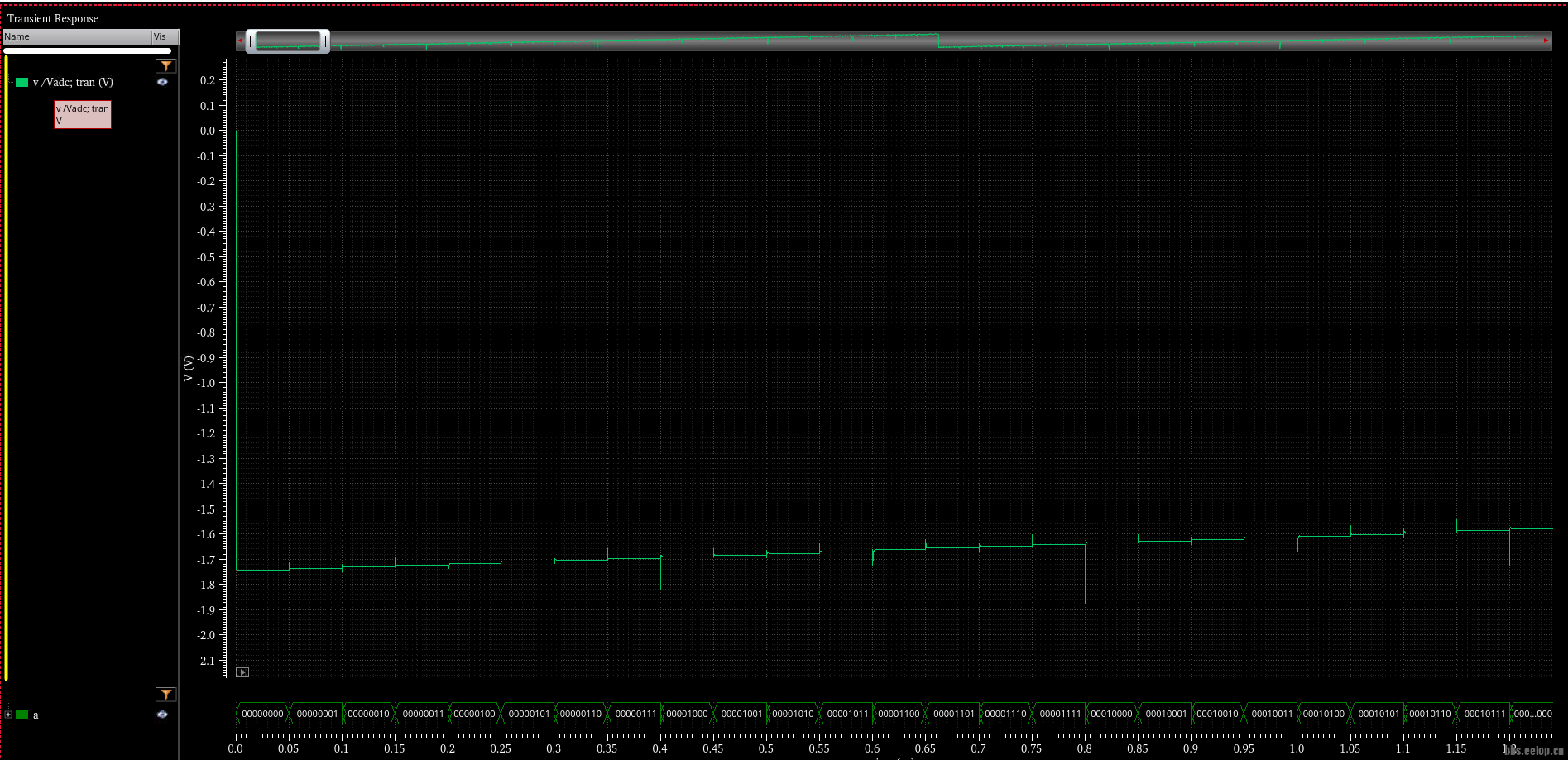The width and height of the screenshot is (1568, 760).
Task: Select the signal named a in legend
Action: [x=36, y=715]
